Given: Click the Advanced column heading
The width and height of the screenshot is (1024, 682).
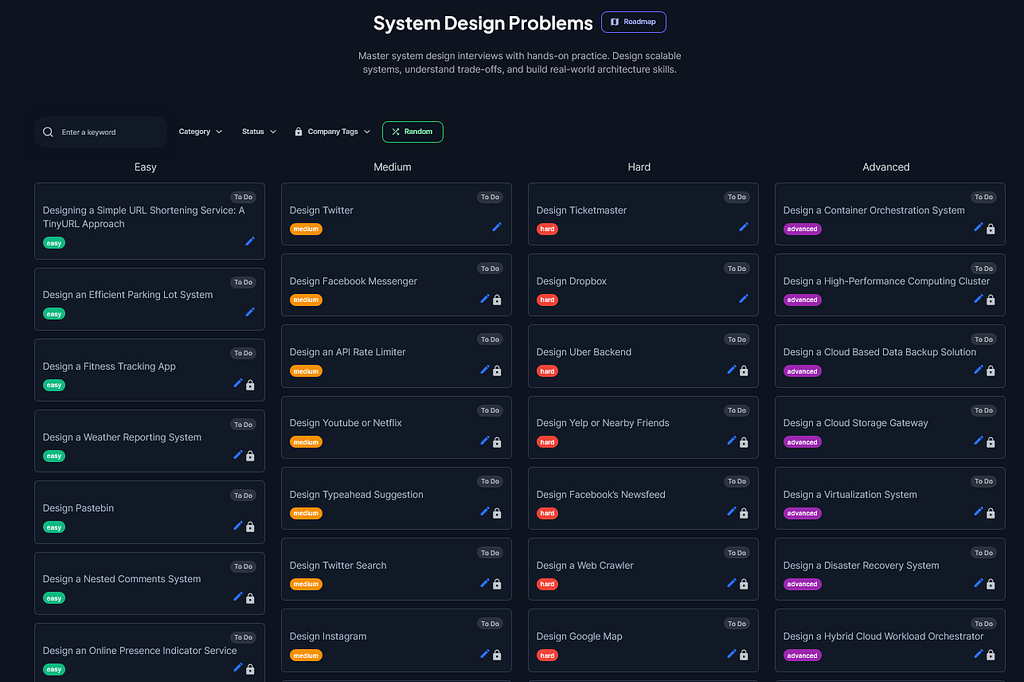Looking at the screenshot, I should [x=886, y=167].
